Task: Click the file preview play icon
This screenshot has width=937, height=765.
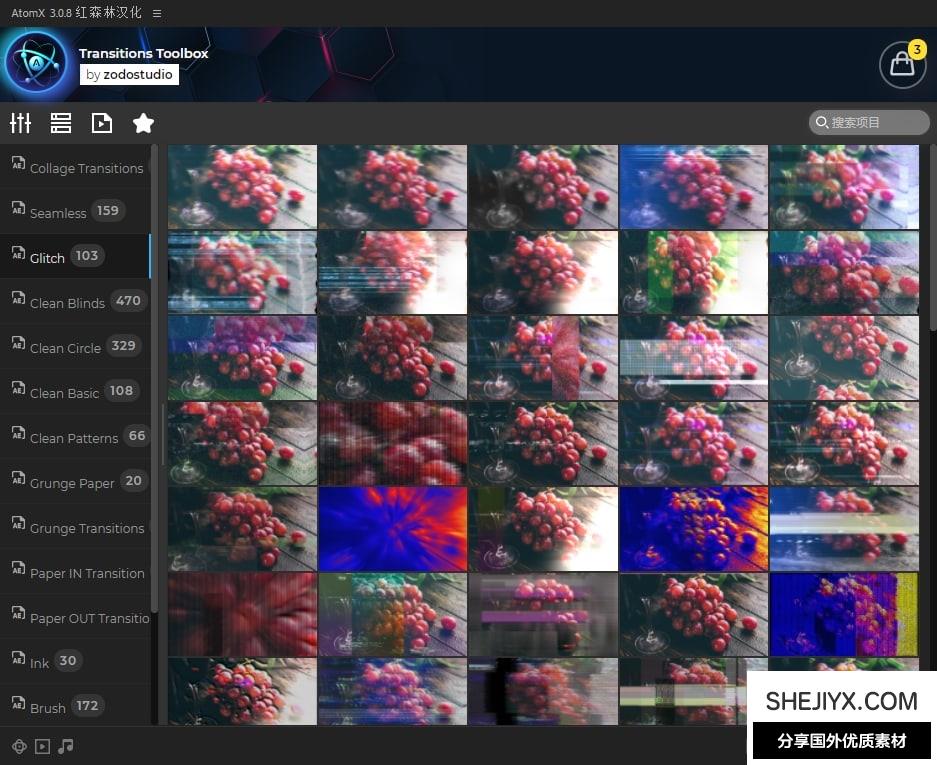Action: 102,123
